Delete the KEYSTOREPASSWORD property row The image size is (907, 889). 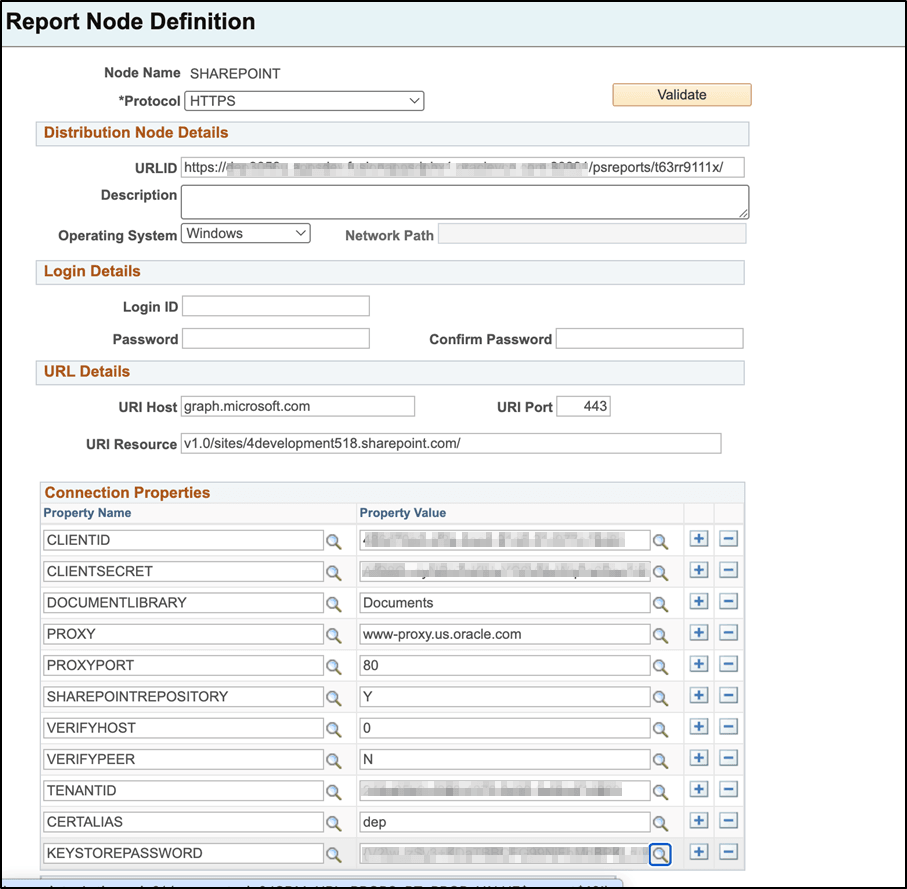pos(728,851)
